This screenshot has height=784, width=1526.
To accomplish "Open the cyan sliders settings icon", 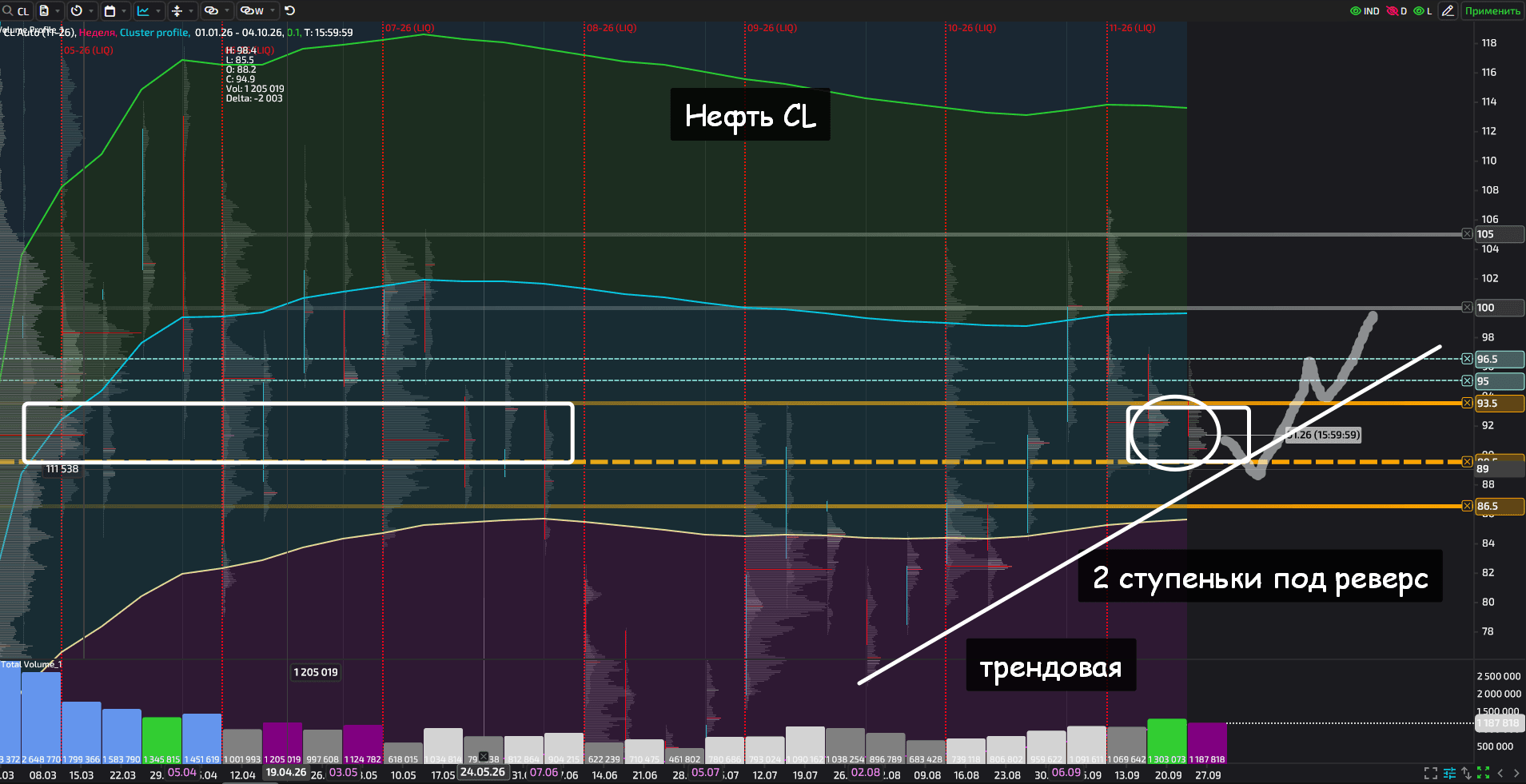I will pyautogui.click(x=1449, y=773).
